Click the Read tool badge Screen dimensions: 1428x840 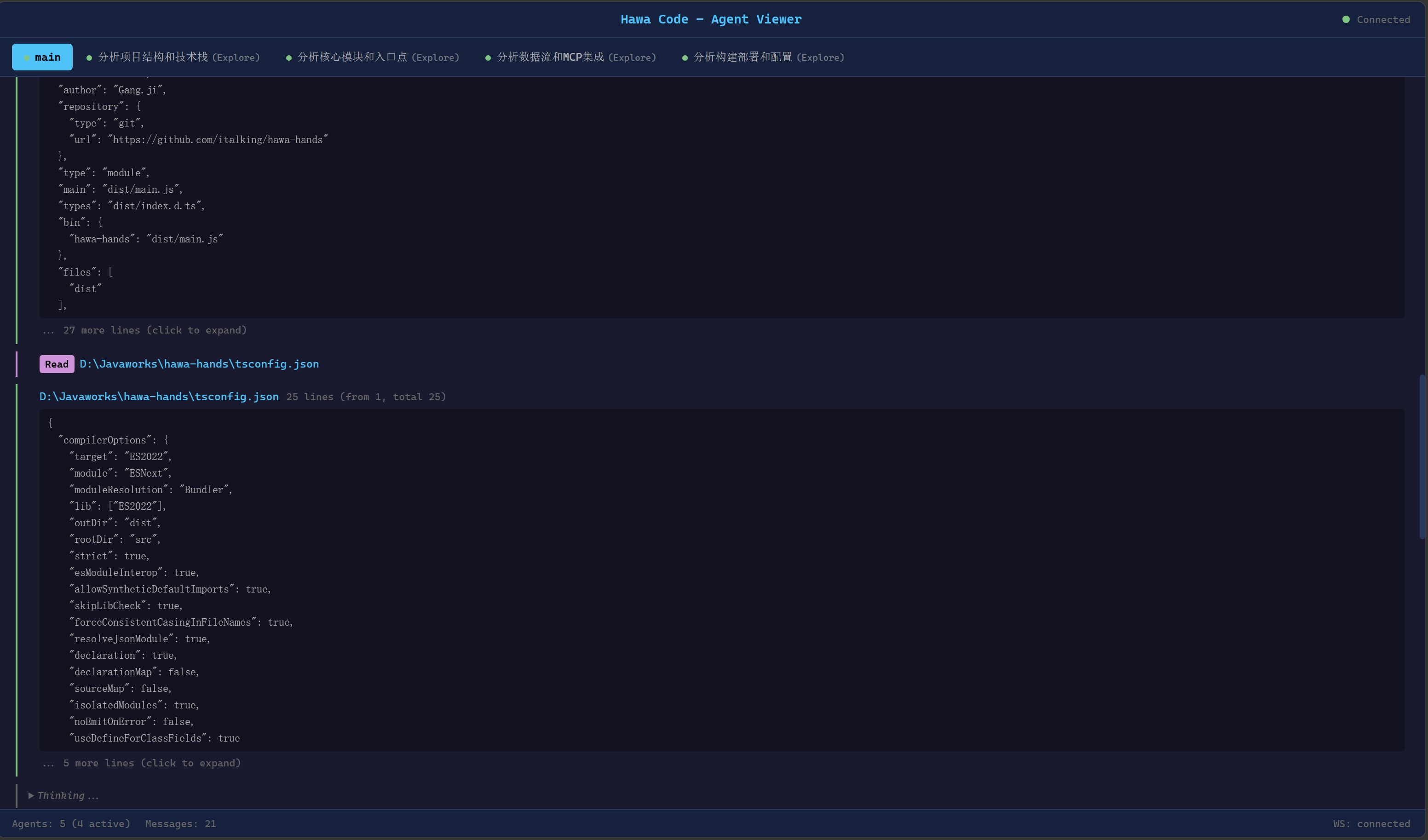pos(57,364)
